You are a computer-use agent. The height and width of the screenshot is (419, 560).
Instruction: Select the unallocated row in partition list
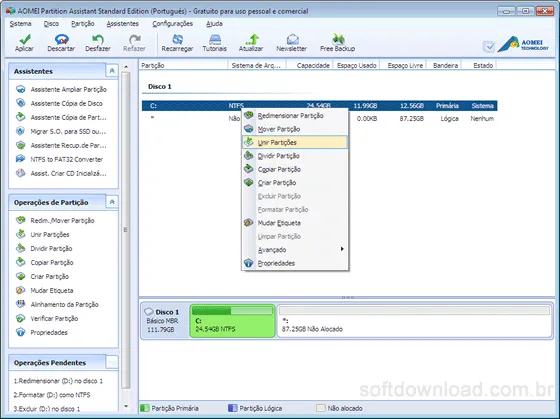pos(320,119)
